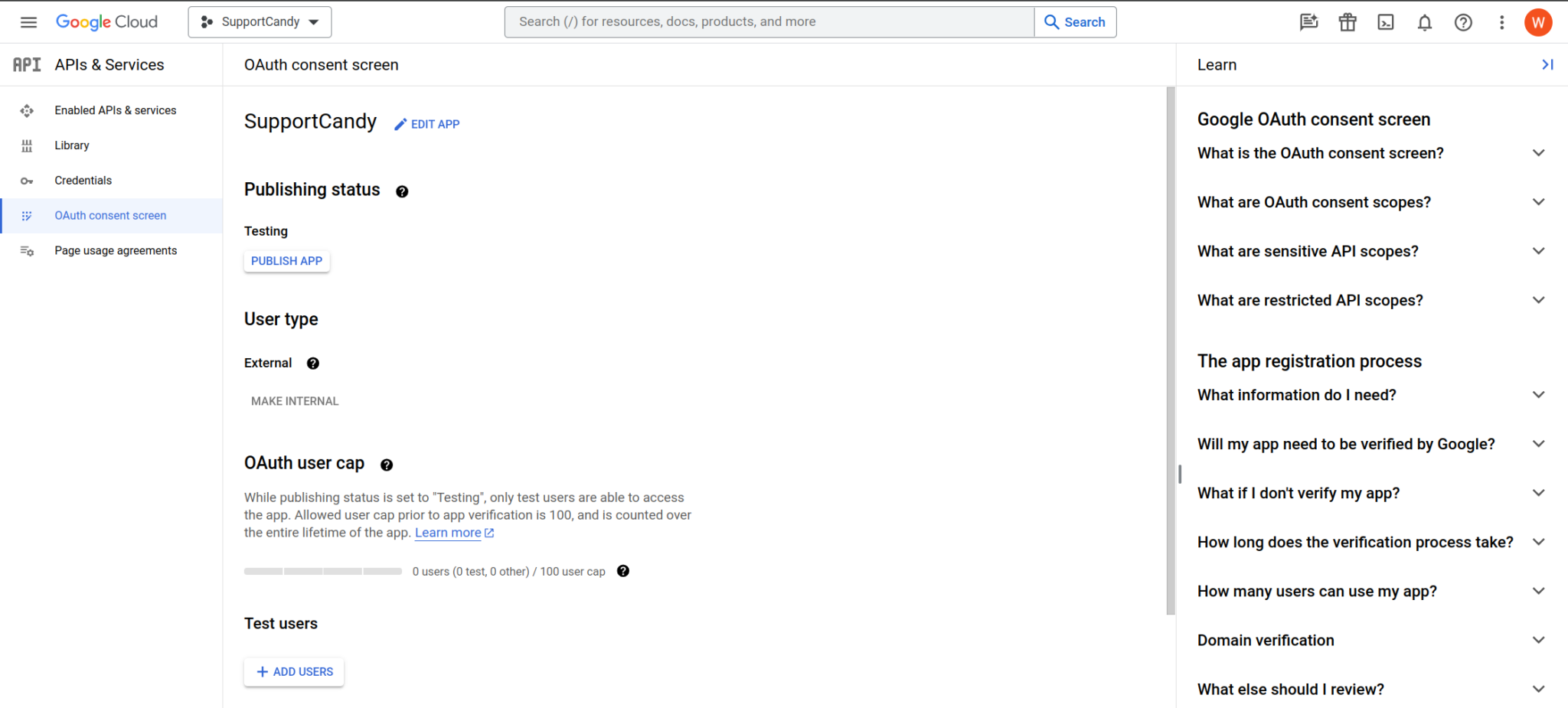Image resolution: width=1568 pixels, height=708 pixels.
Task: Open the three-dot more options icon
Action: 1501,22
